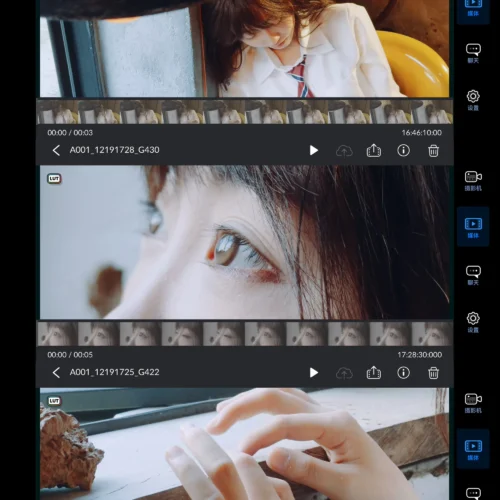The image size is (500, 500).
Task: Scrub the filmstrip under the eye close-up clip
Action: pyautogui.click(x=245, y=334)
